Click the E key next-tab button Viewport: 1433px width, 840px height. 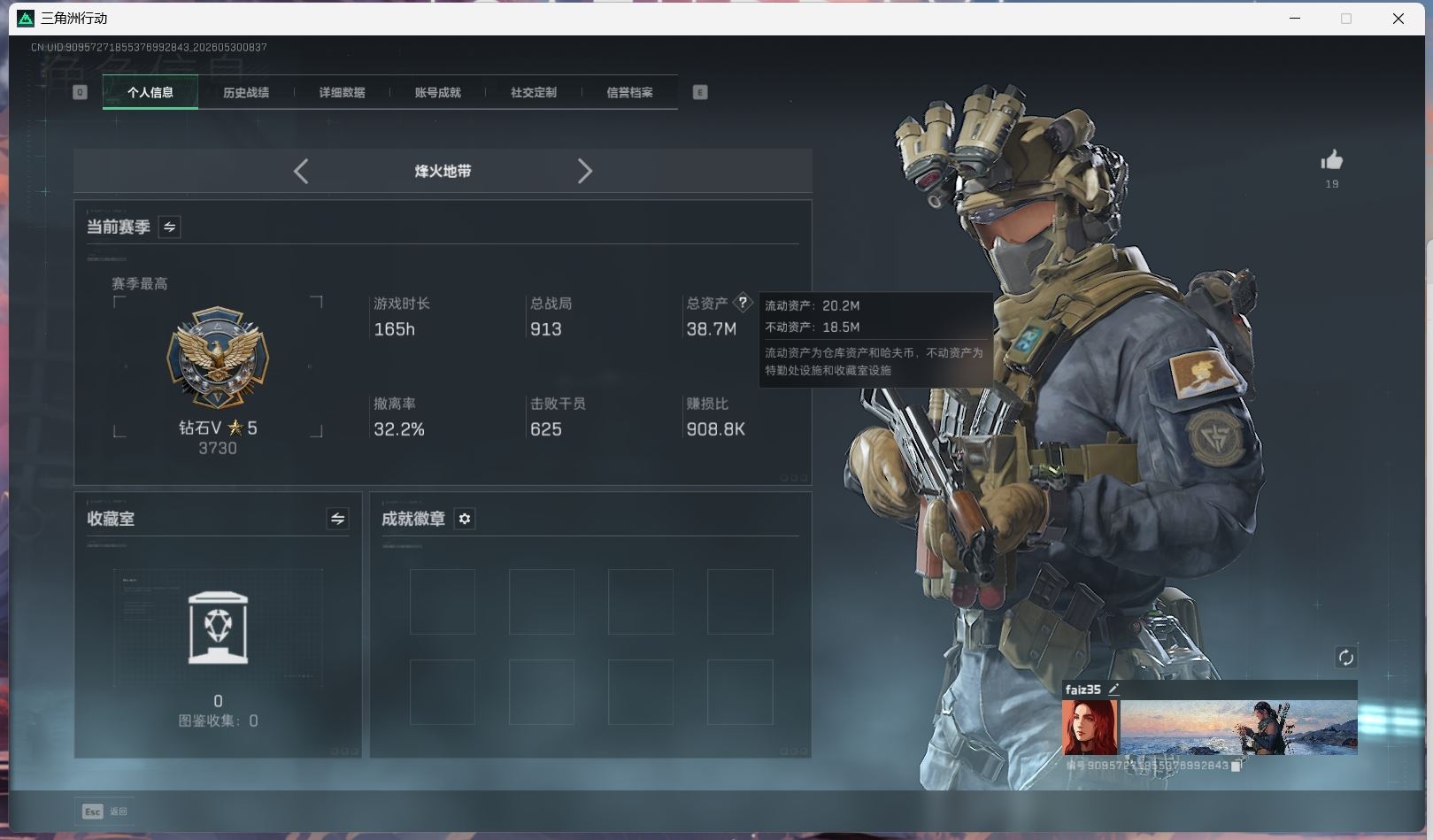tap(700, 92)
